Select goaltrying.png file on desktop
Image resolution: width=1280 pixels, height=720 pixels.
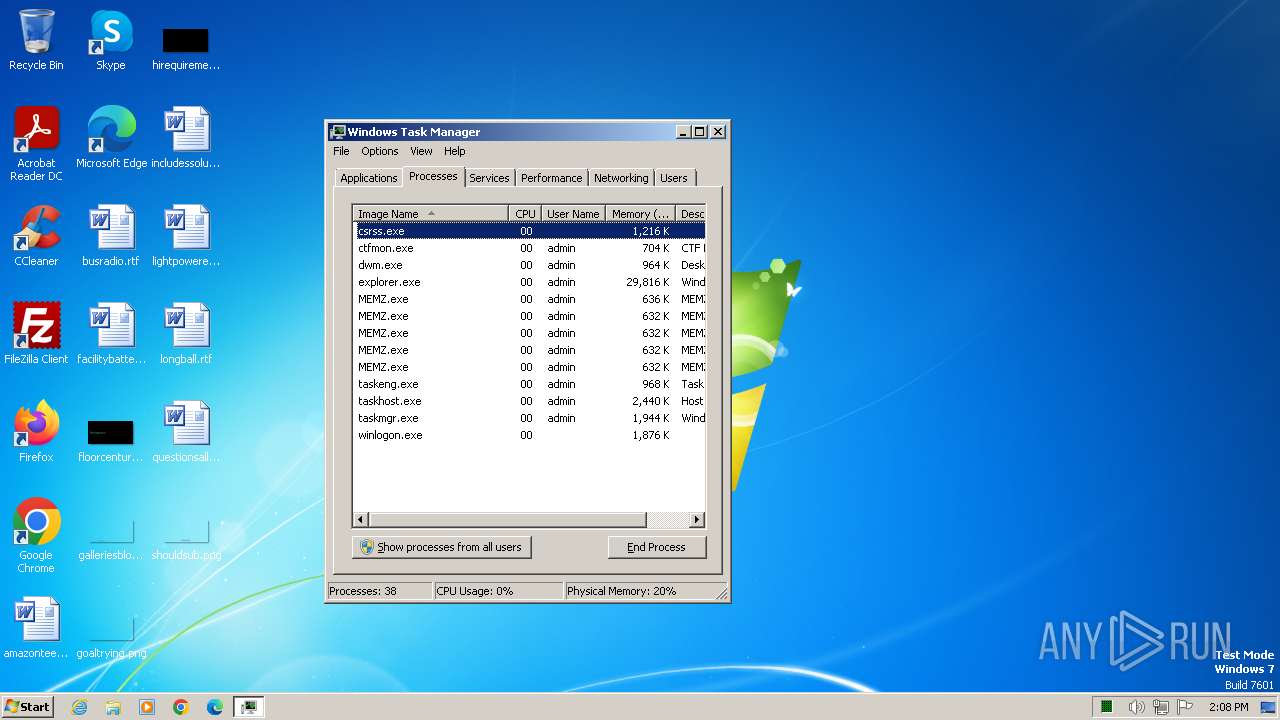(x=111, y=636)
